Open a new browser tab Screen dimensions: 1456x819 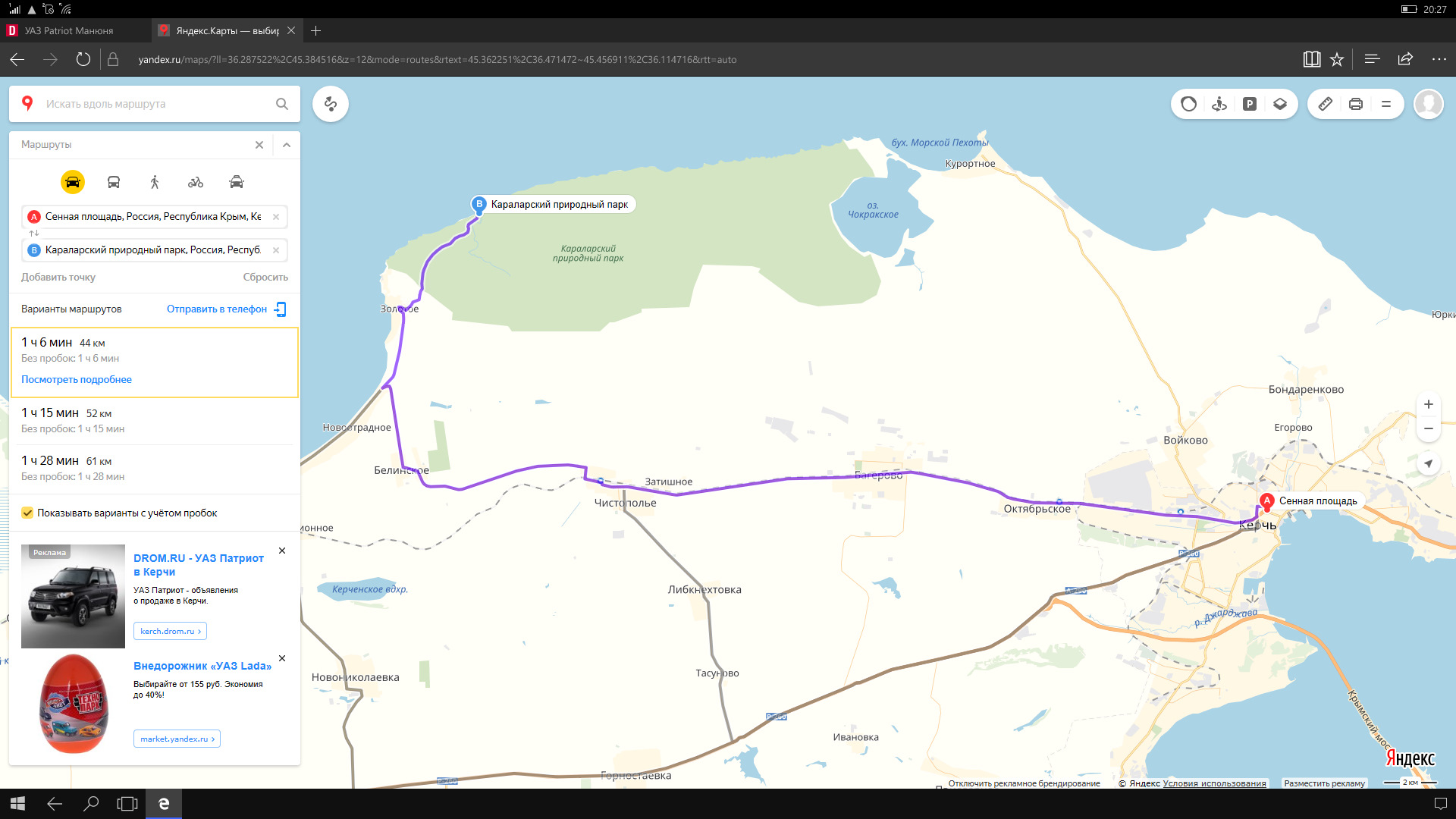[316, 30]
